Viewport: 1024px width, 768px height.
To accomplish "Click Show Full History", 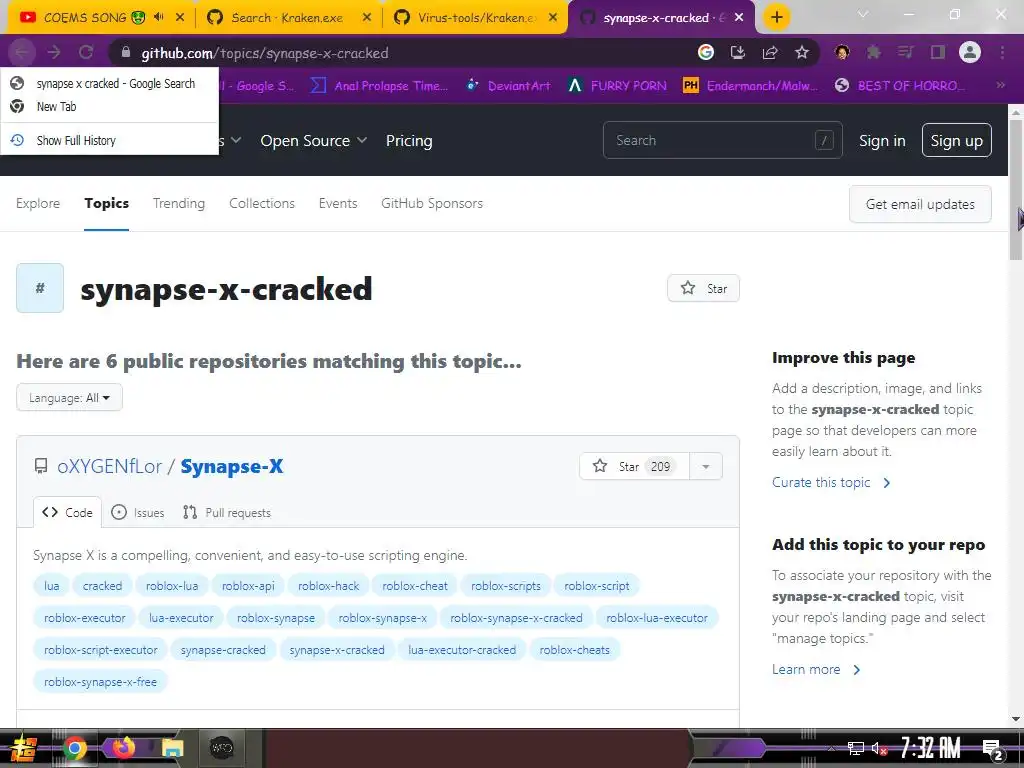I will [110, 140].
